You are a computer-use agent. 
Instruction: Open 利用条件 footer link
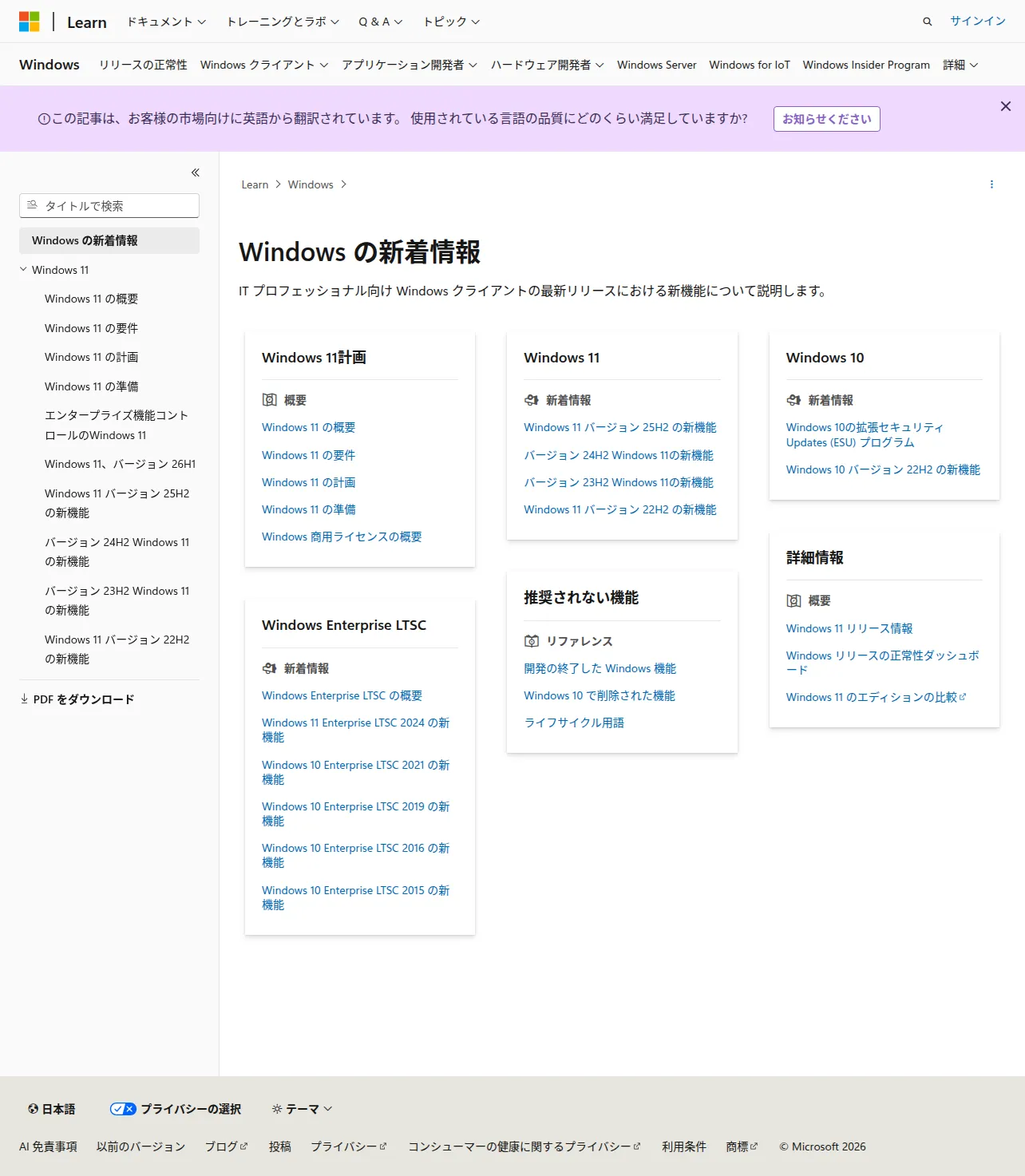click(x=684, y=1146)
